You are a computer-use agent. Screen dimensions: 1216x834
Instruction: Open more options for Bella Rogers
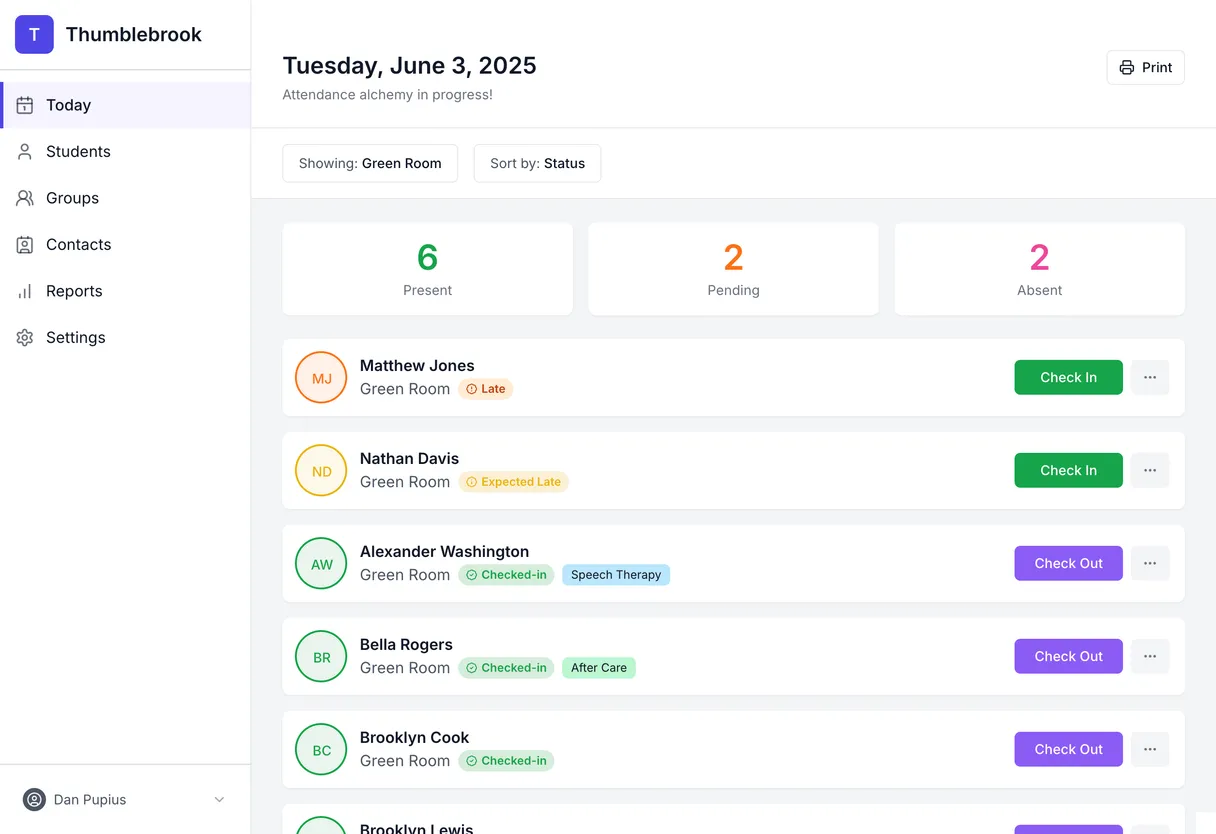[x=1150, y=656]
